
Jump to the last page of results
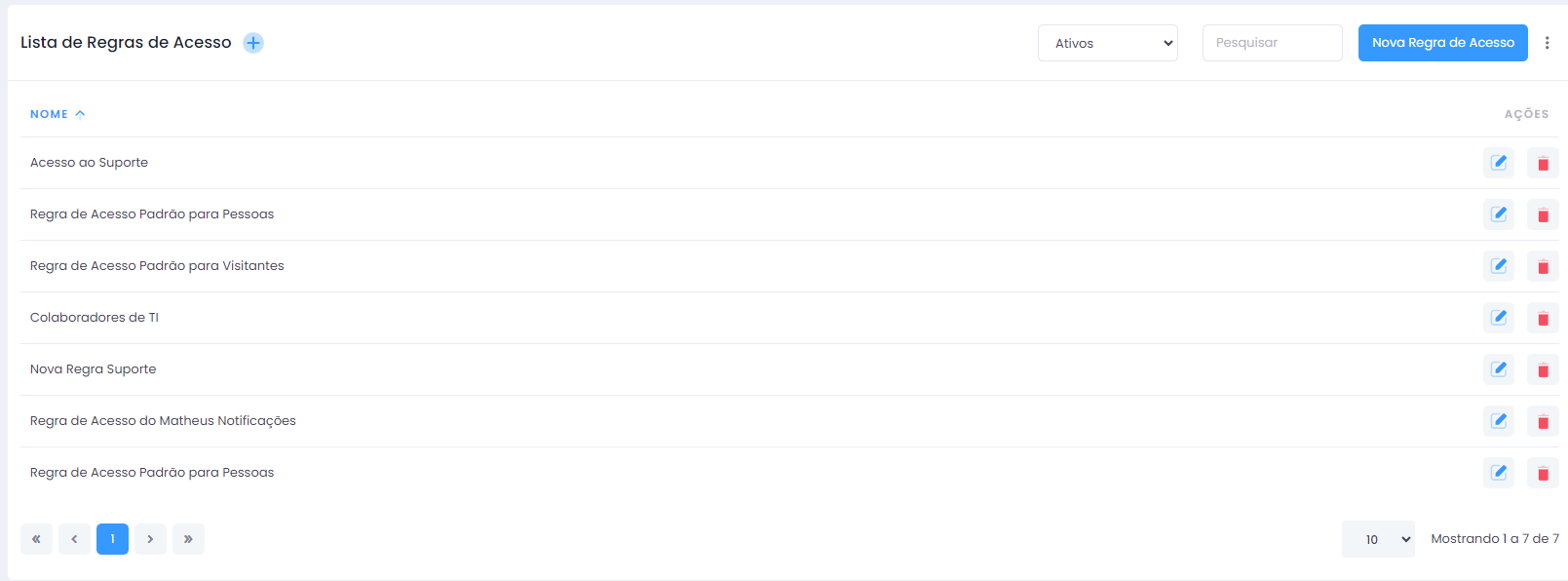pyautogui.click(x=188, y=539)
